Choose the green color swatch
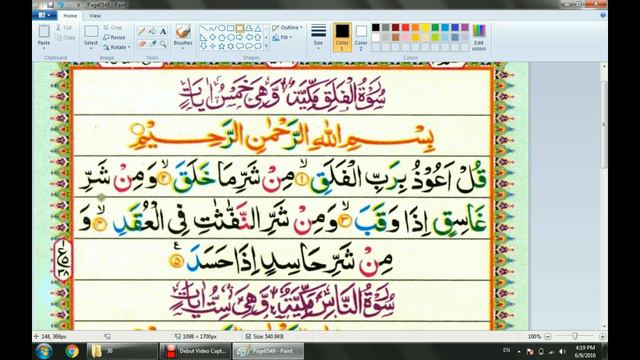The height and width of the screenshot is (360, 640). click(x=435, y=27)
